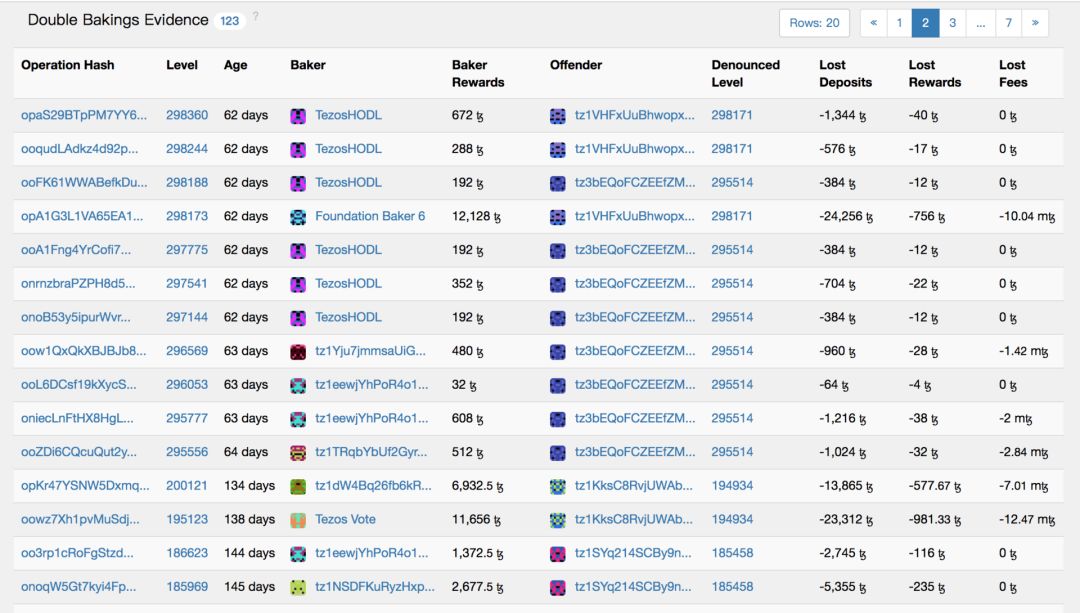1080x613 pixels.
Task: Click offender avatar in opA1G3L1VA65EA1 row
Action: (558, 217)
